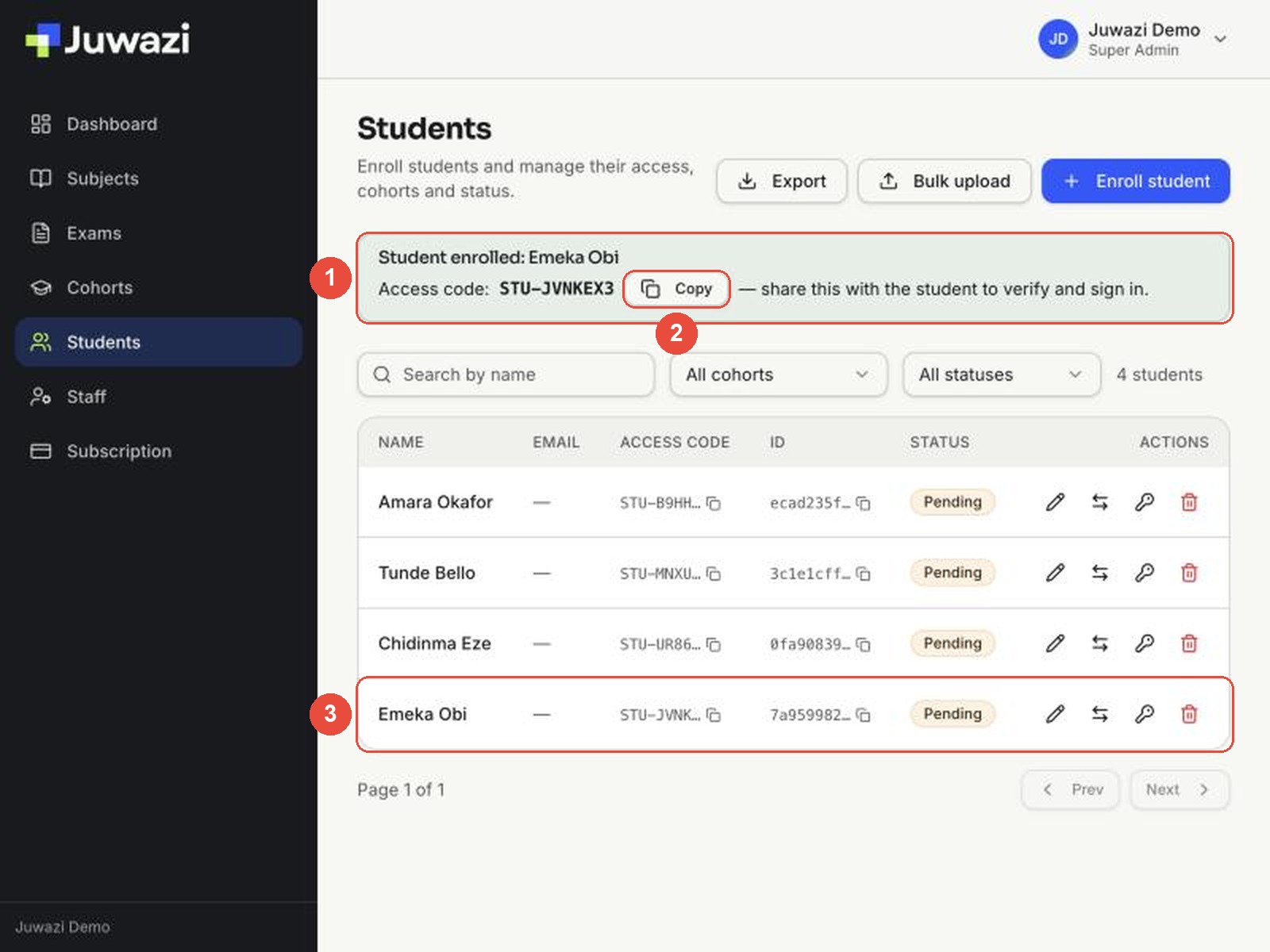Viewport: 1270px width, 952px height.
Task: Open the Staff page from sidebar
Action: click(x=159, y=397)
